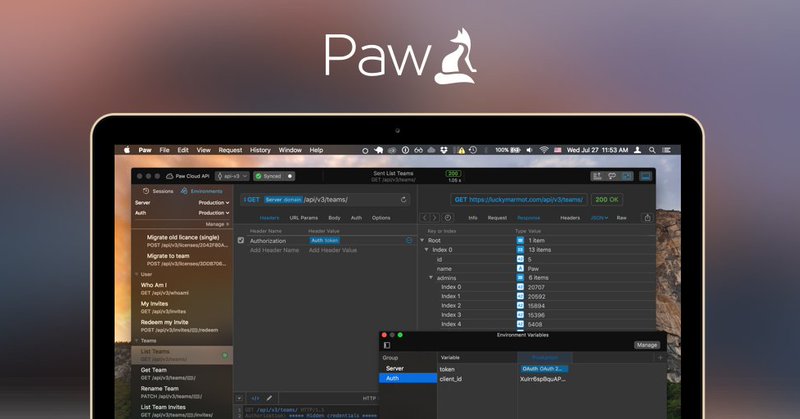Click the Time Machine menu bar icon
Image resolution: width=800 pixels, height=419 pixels.
473,150
